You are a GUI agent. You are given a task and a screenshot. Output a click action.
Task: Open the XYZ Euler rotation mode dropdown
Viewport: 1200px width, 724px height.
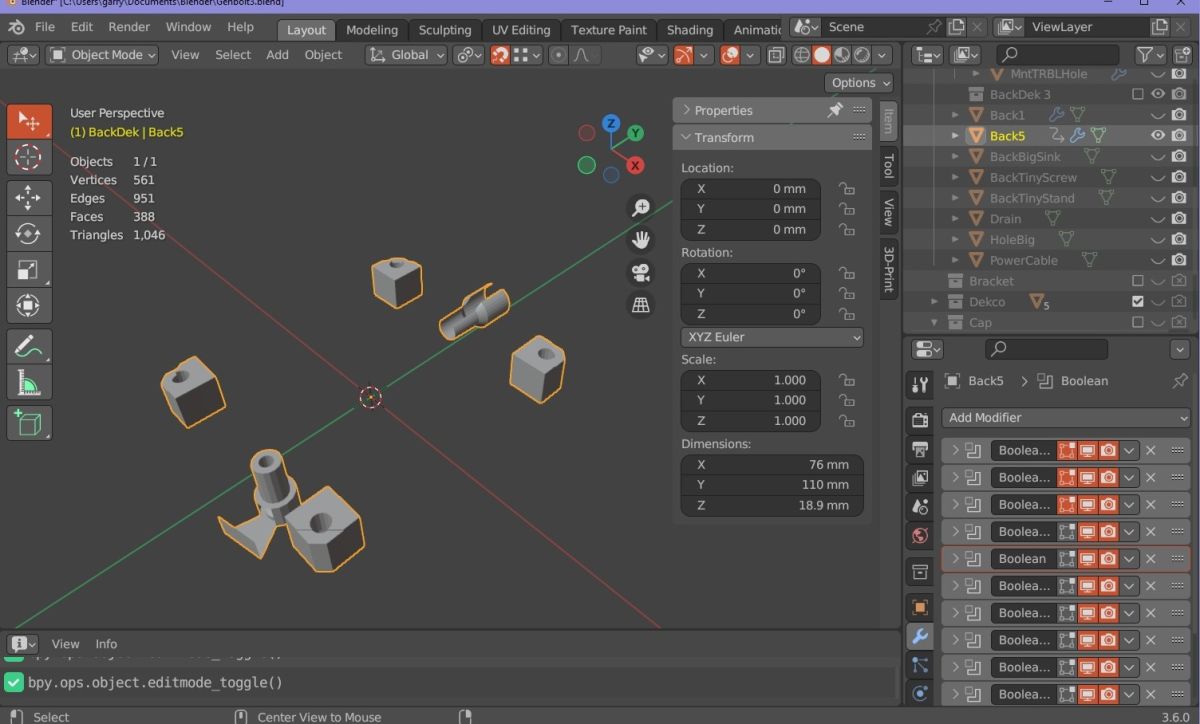point(772,337)
